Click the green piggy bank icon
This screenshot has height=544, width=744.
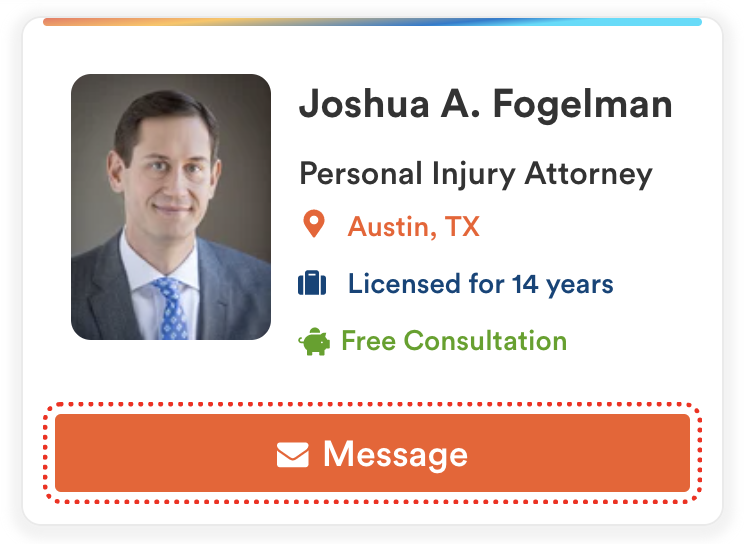coord(314,341)
